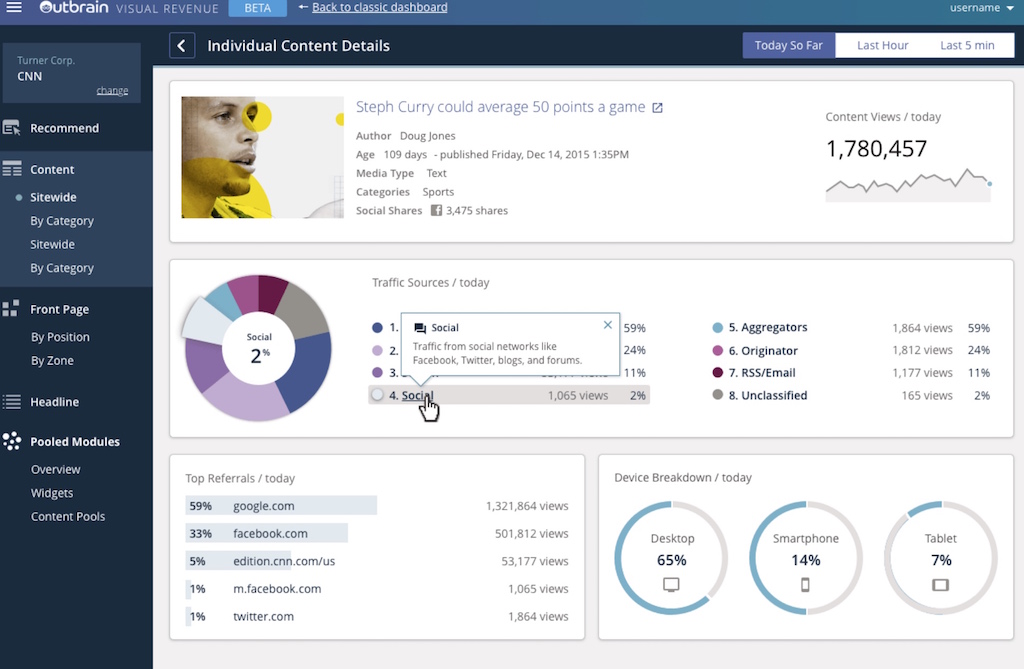
Task: Click the Originator pink legend dot
Action: click(x=717, y=350)
